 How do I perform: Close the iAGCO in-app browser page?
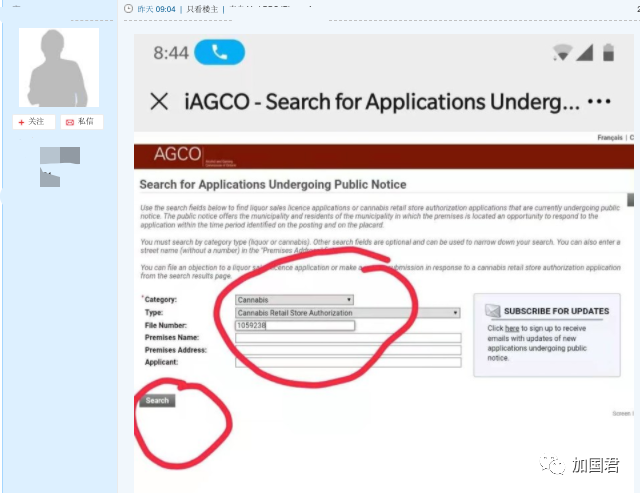click(159, 101)
